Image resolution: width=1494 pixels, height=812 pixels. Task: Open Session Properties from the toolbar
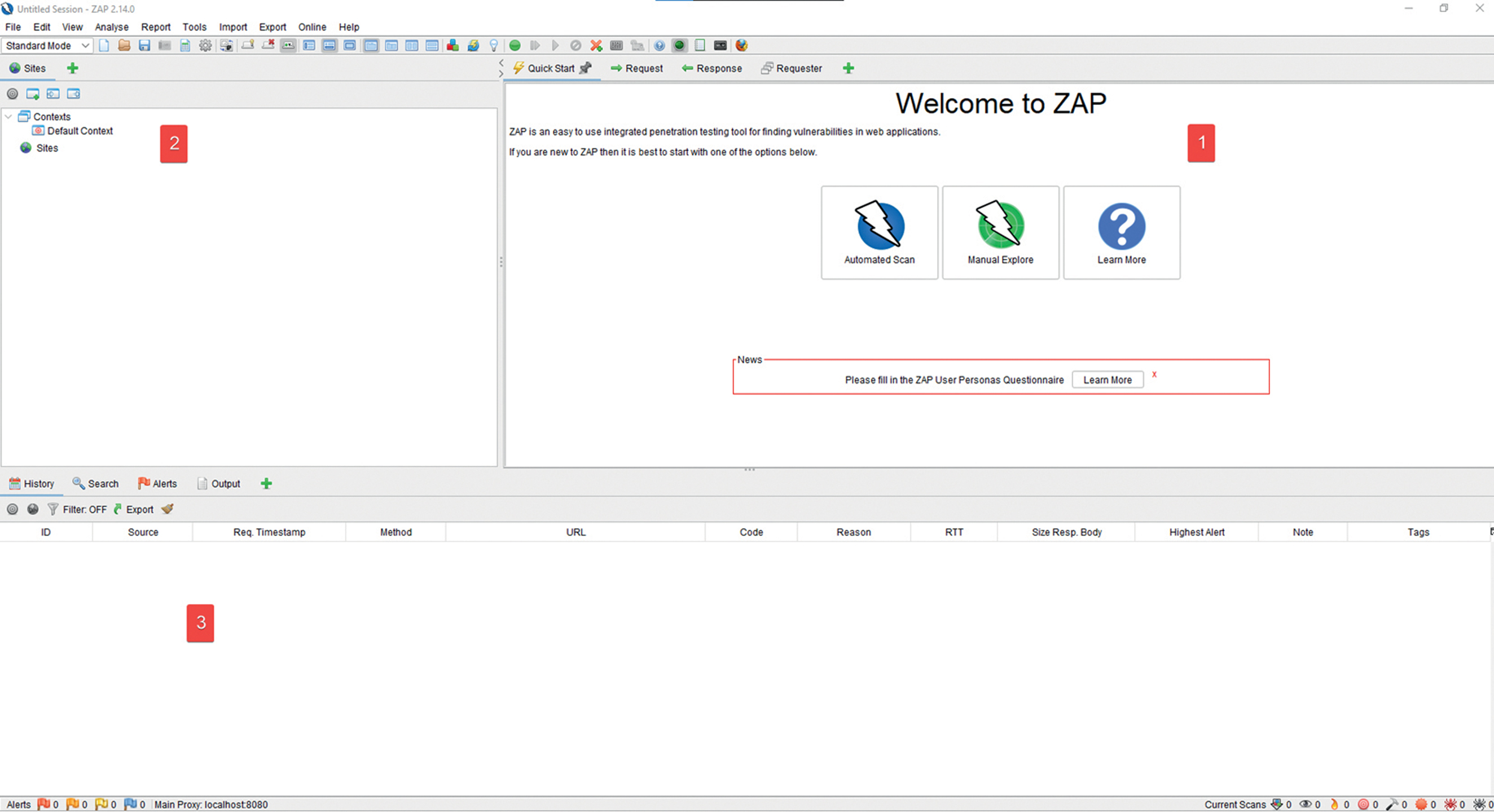point(185,45)
